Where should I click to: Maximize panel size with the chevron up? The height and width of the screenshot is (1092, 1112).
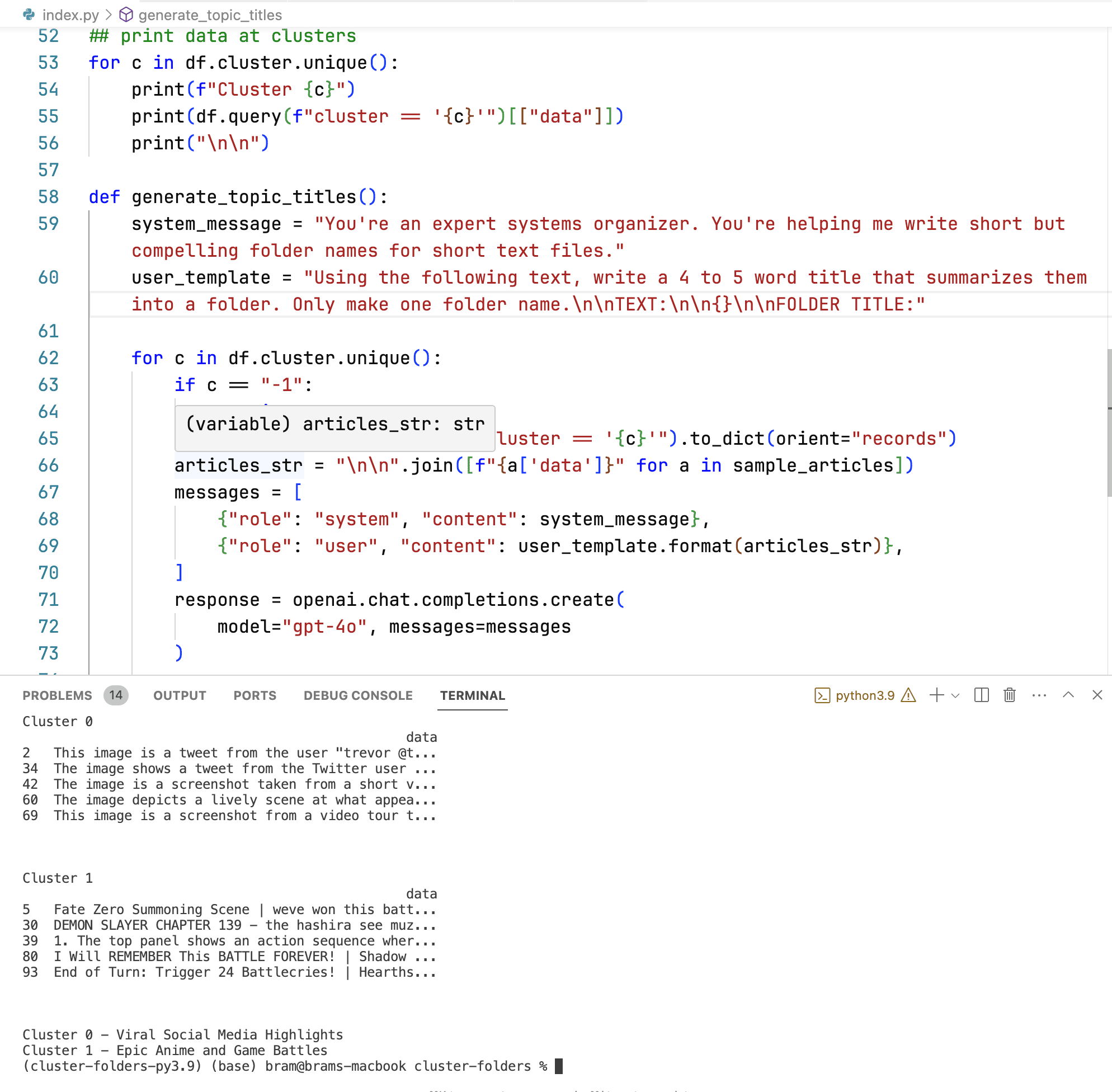point(1068,695)
